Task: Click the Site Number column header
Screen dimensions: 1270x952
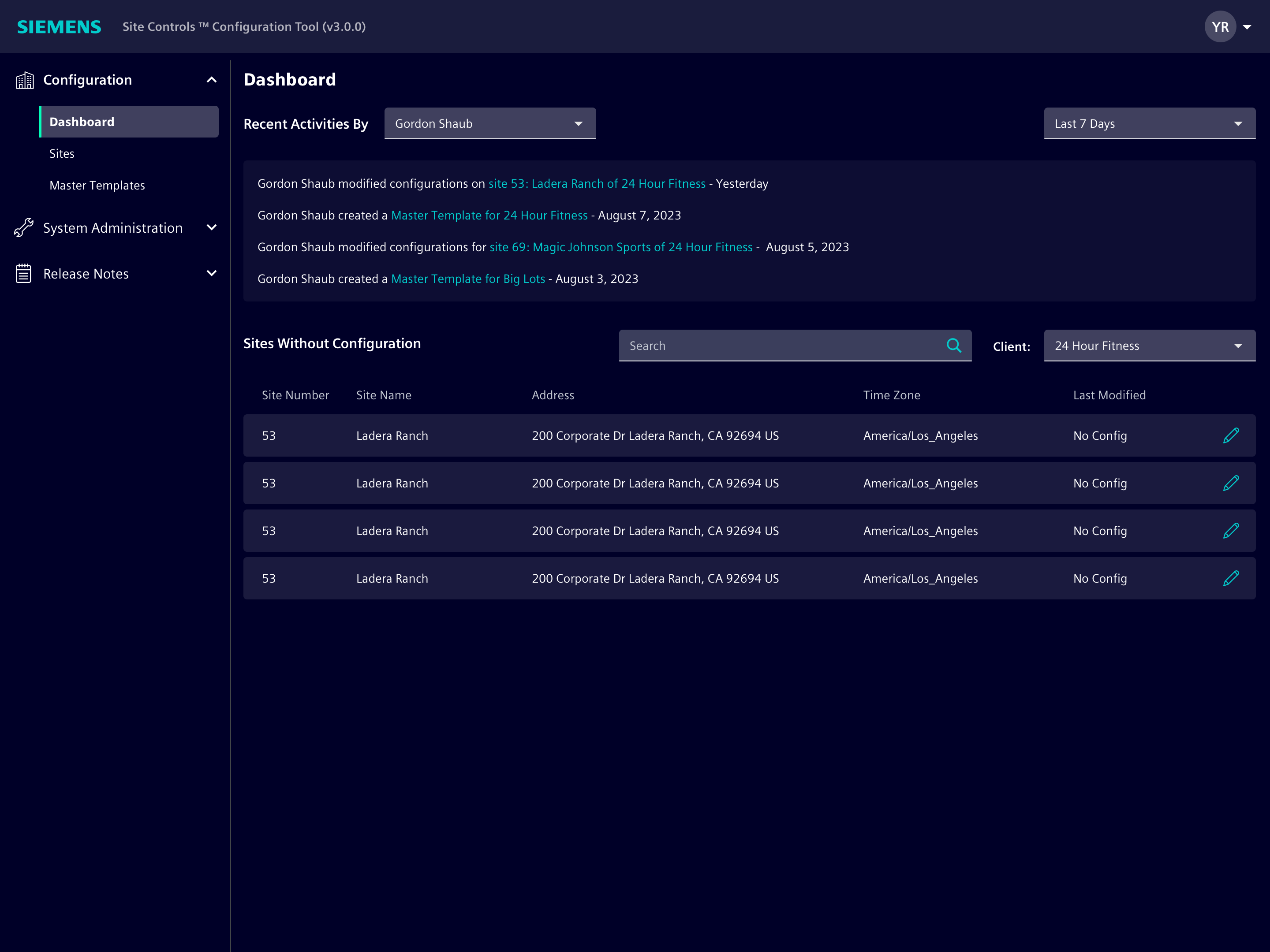Action: tap(295, 395)
